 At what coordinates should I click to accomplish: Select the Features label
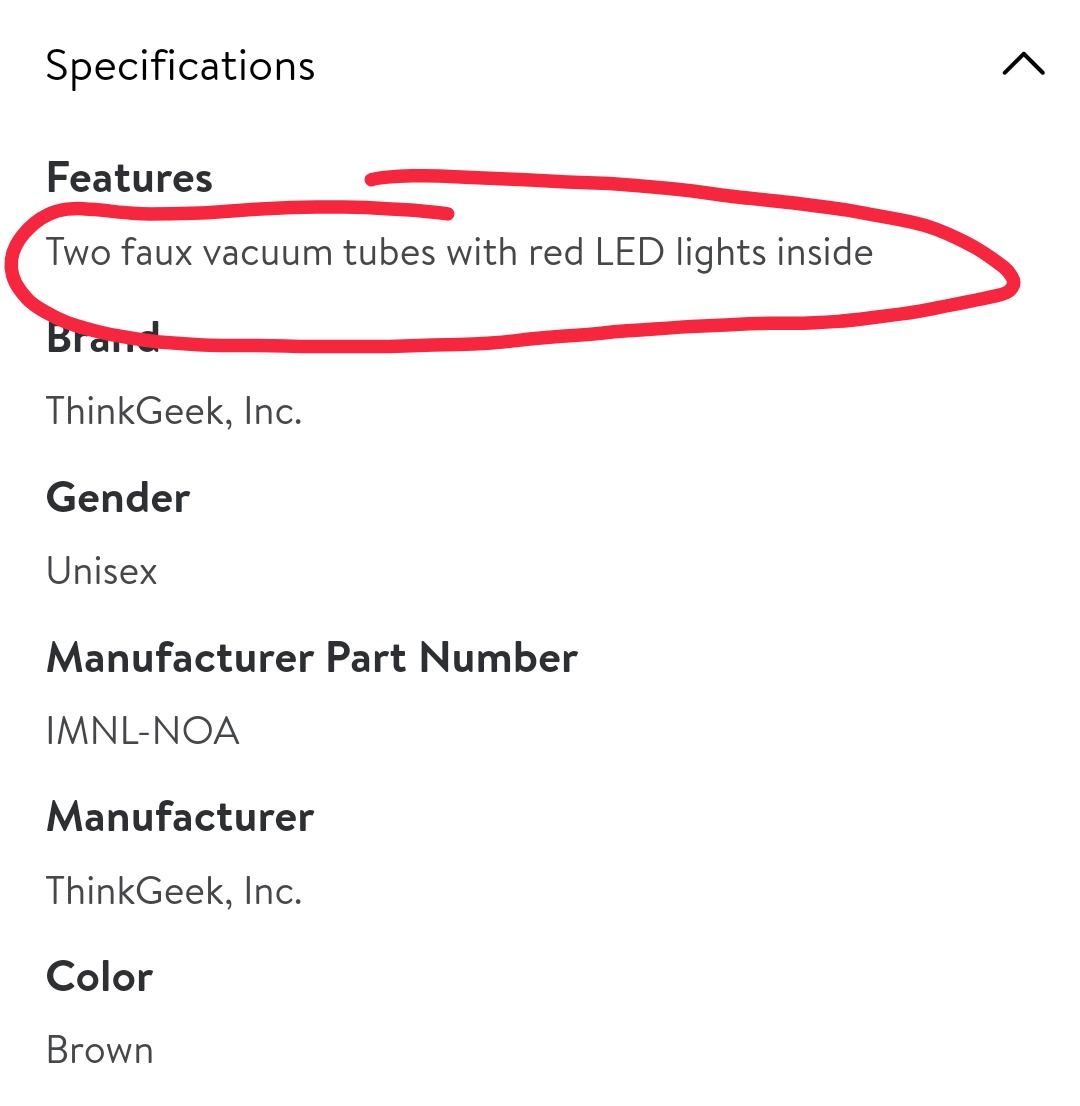pyautogui.click(x=129, y=177)
